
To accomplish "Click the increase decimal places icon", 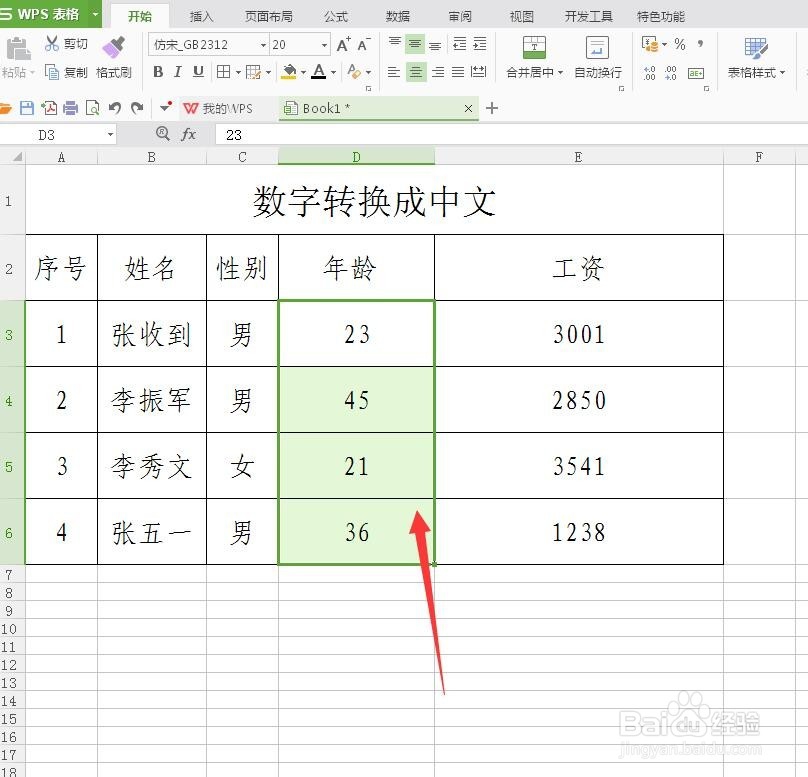I will (x=648, y=73).
